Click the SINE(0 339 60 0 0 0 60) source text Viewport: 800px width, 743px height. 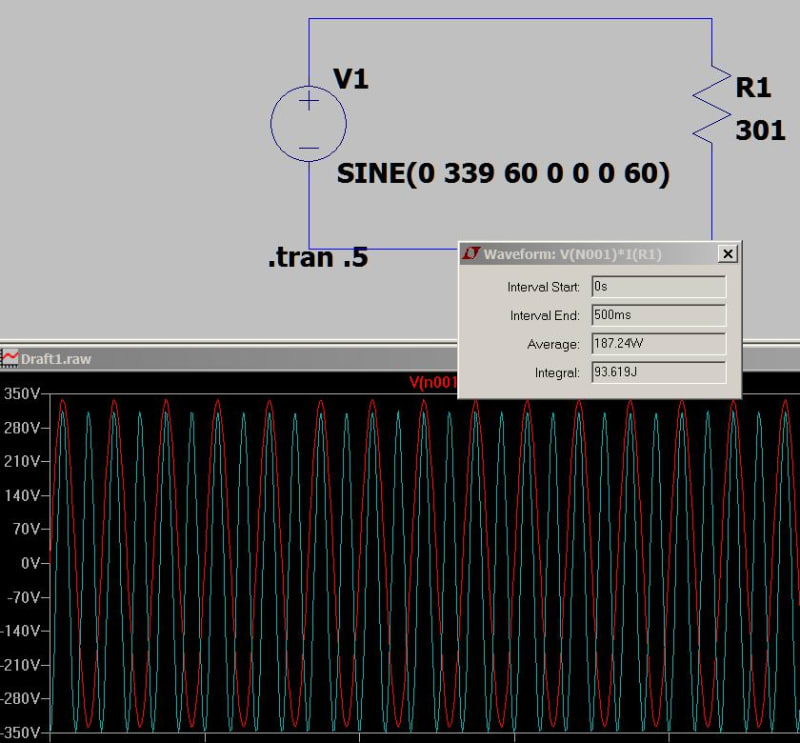[x=503, y=174]
